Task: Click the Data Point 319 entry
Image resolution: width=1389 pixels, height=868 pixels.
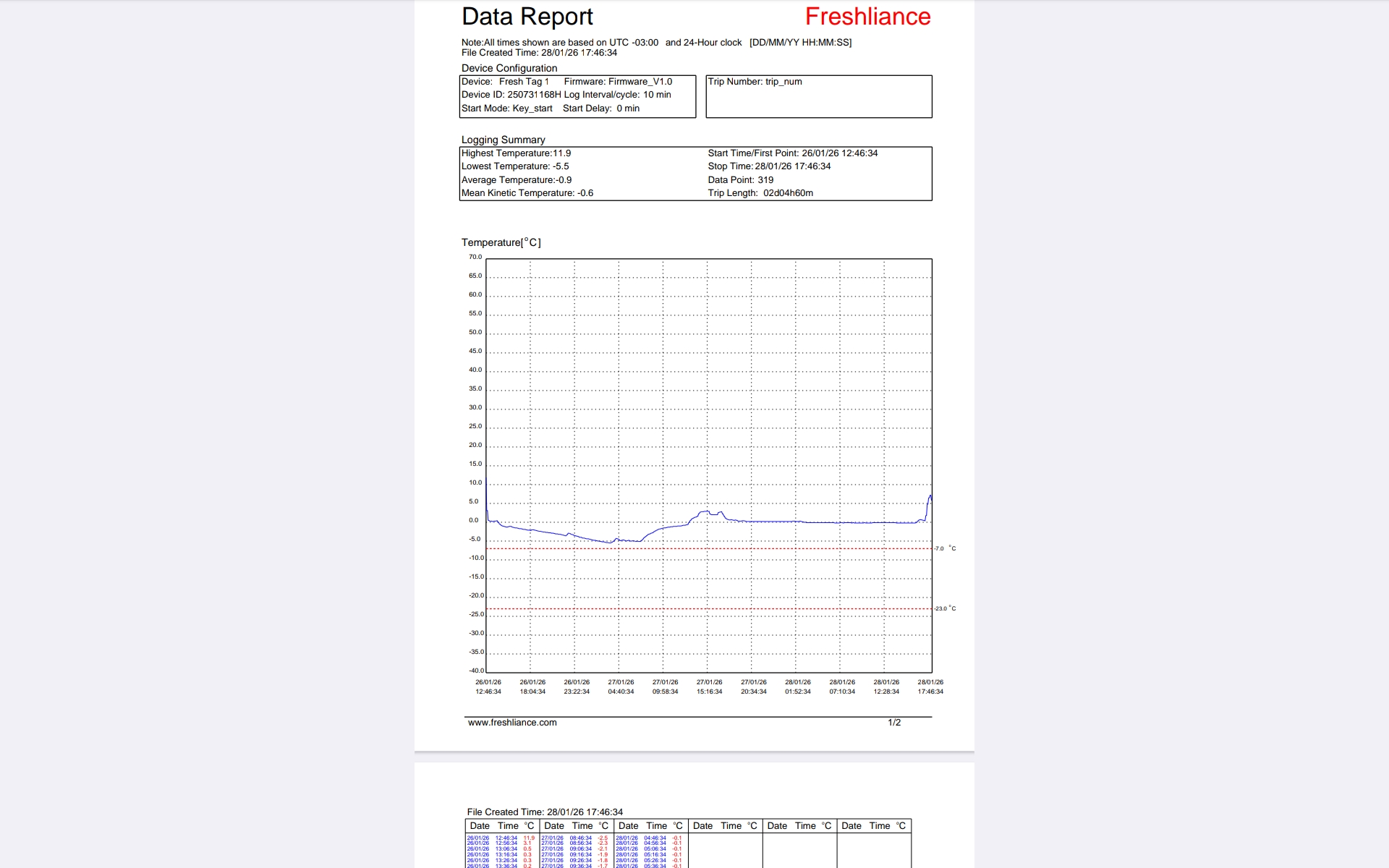Action: click(x=740, y=180)
